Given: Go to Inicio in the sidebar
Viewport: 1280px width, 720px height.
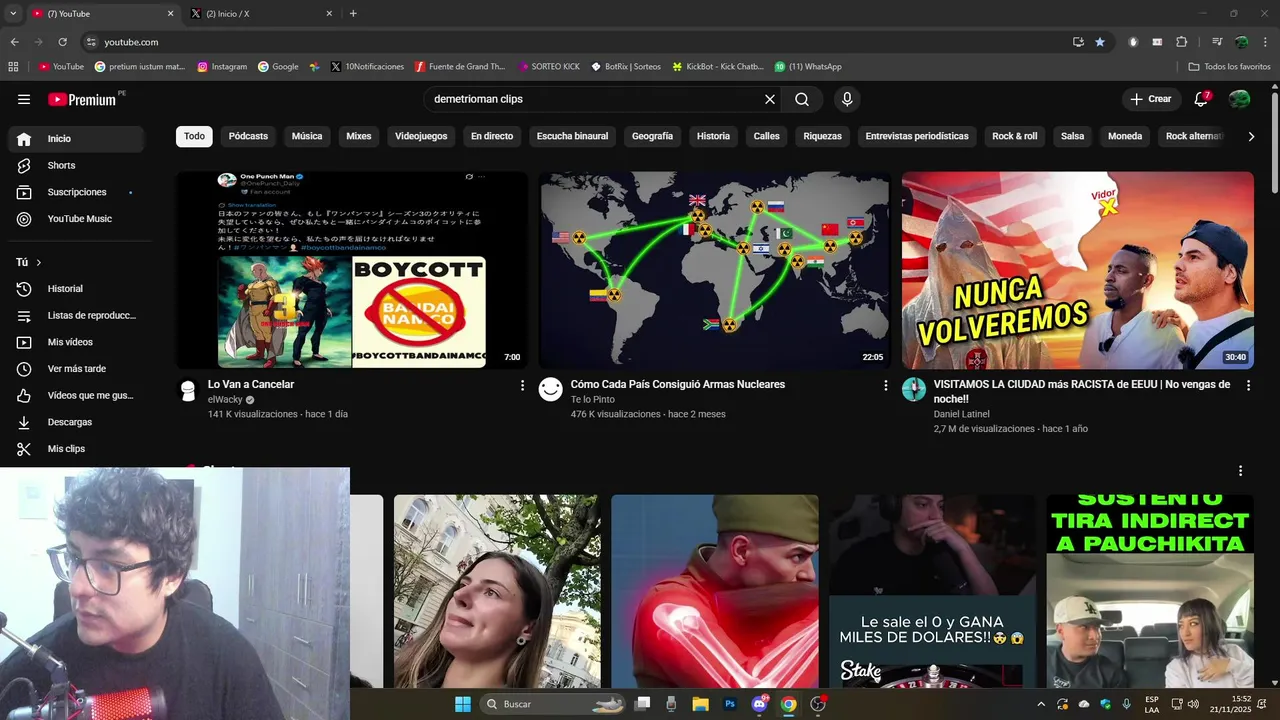Looking at the screenshot, I should (x=76, y=139).
